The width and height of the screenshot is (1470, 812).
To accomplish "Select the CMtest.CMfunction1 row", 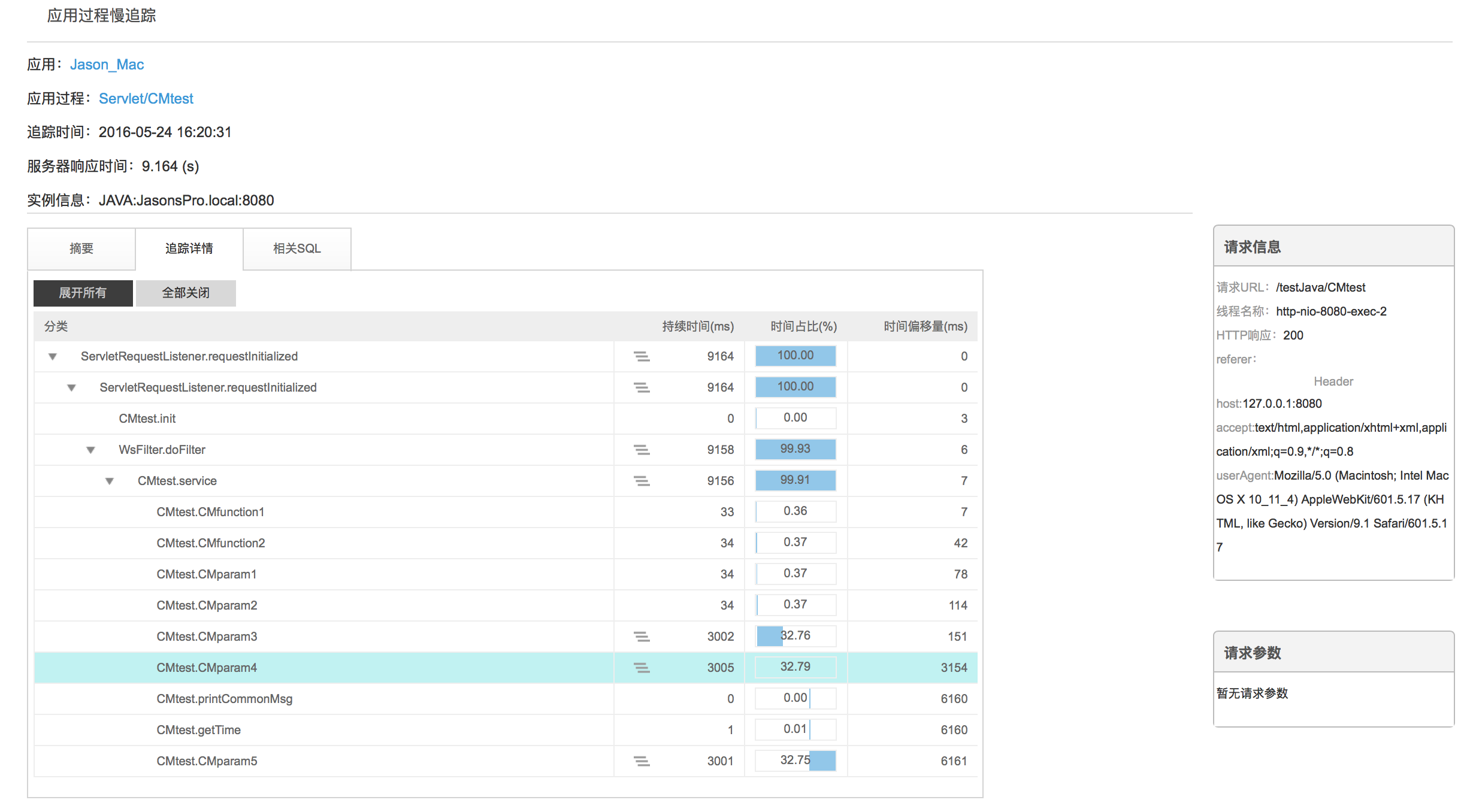I will 210,512.
